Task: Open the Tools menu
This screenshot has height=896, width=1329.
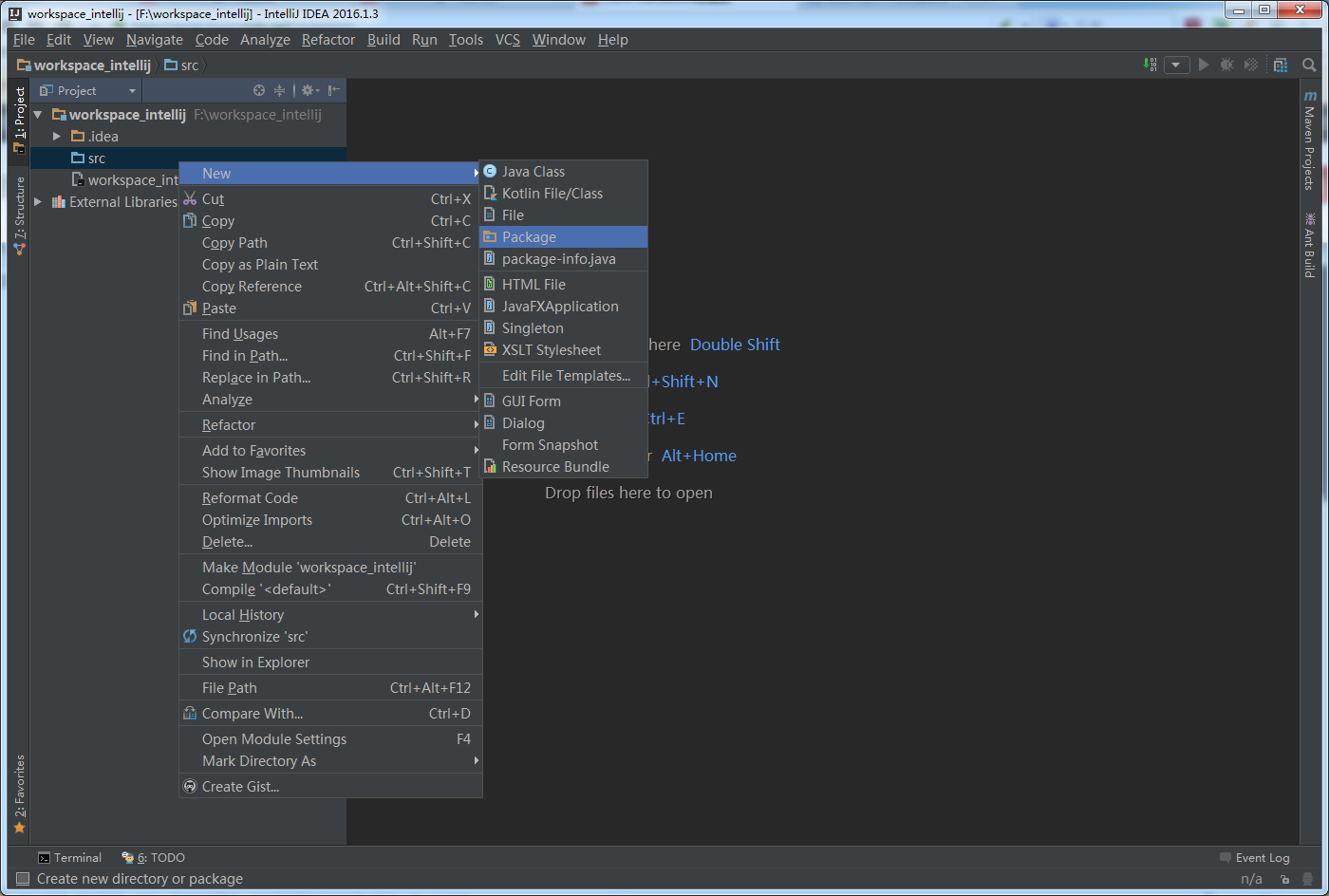Action: 466,40
